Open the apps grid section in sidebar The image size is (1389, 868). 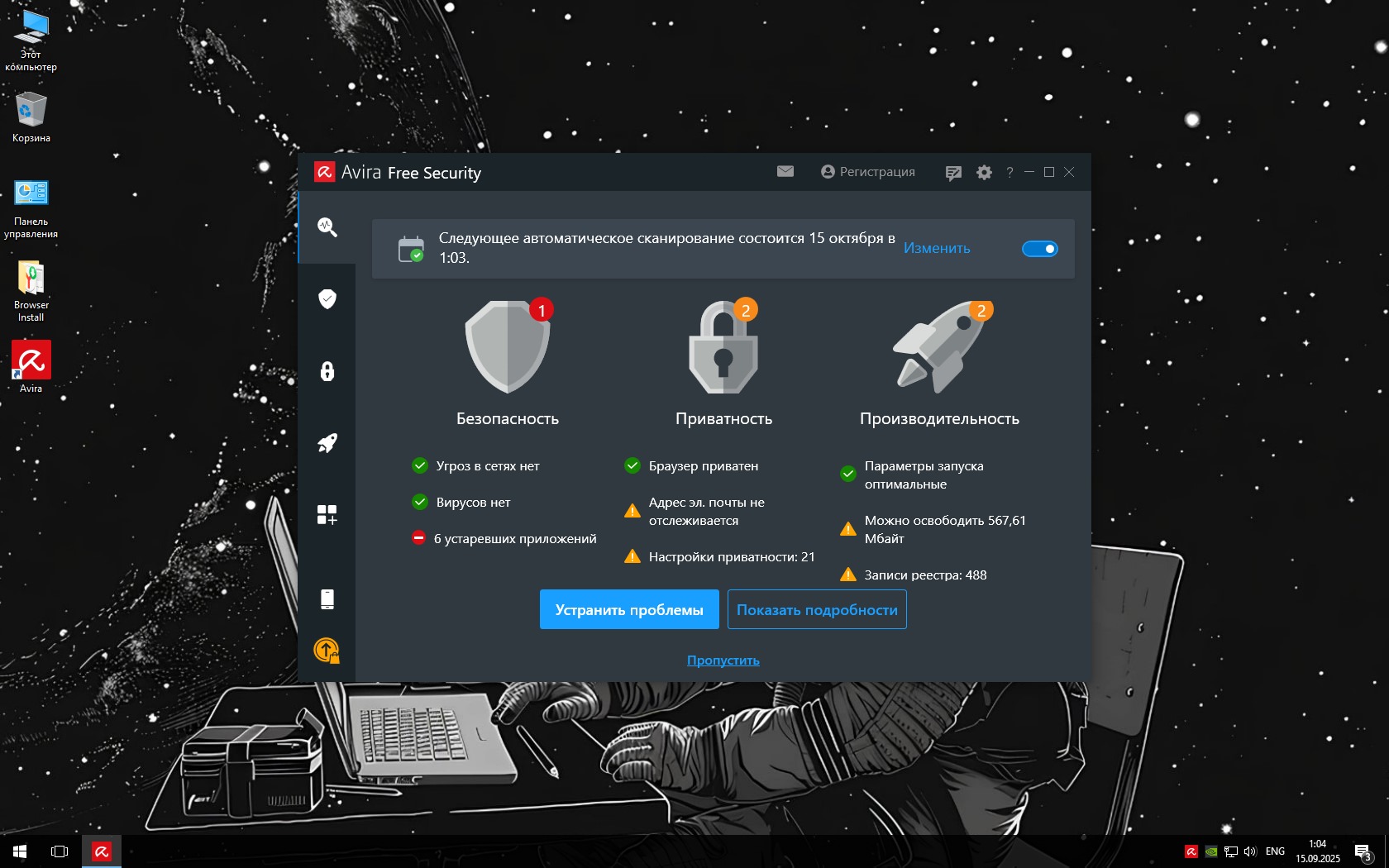tap(327, 515)
